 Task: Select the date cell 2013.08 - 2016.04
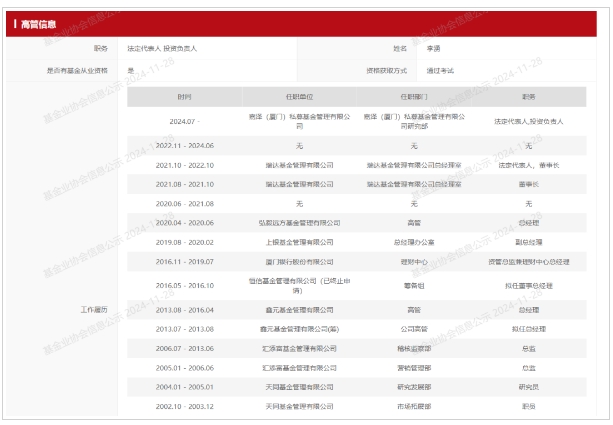tap(185, 310)
